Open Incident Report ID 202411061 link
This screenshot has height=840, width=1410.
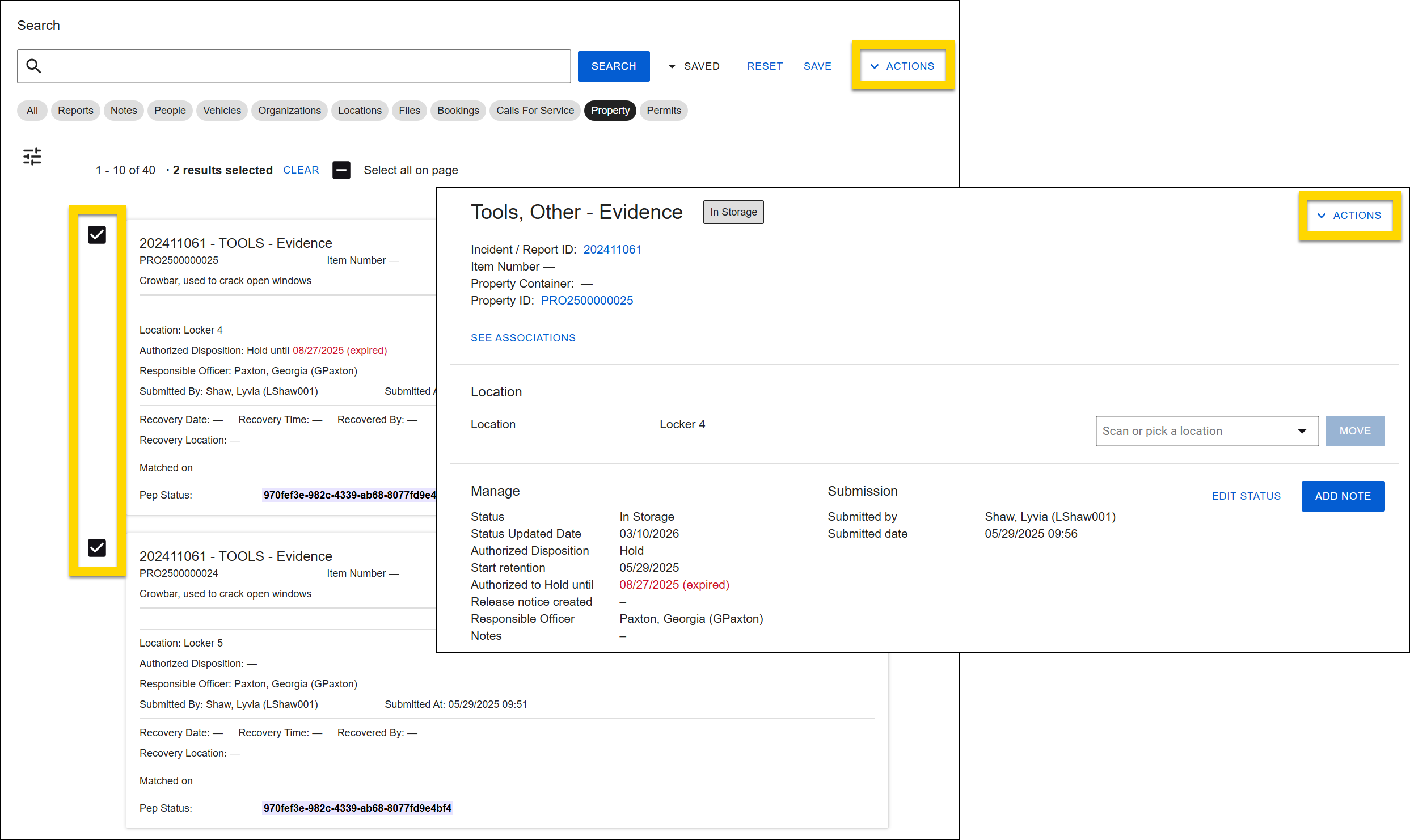613,250
